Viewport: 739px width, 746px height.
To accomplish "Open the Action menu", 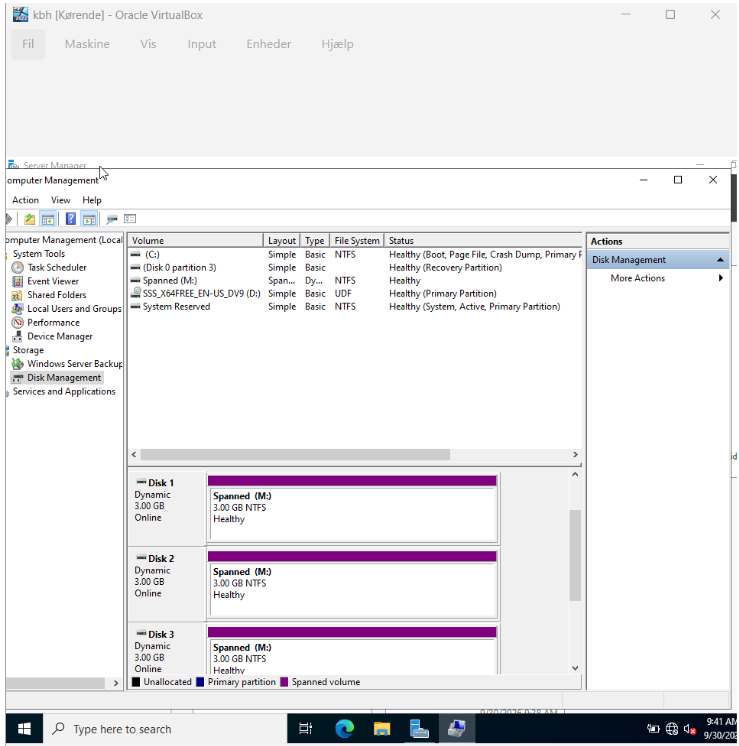I will tap(25, 200).
